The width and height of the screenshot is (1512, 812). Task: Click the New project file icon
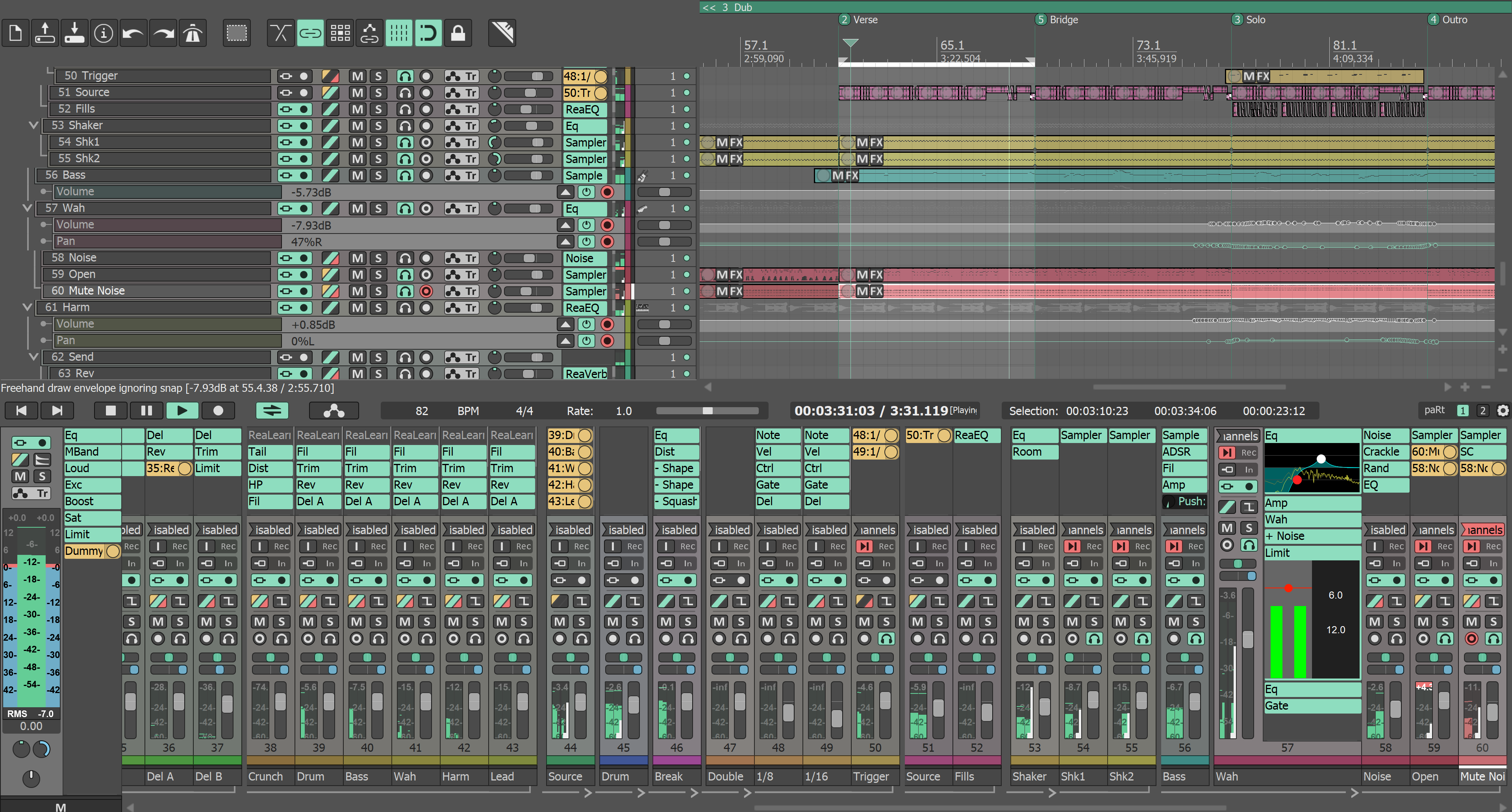point(16,33)
